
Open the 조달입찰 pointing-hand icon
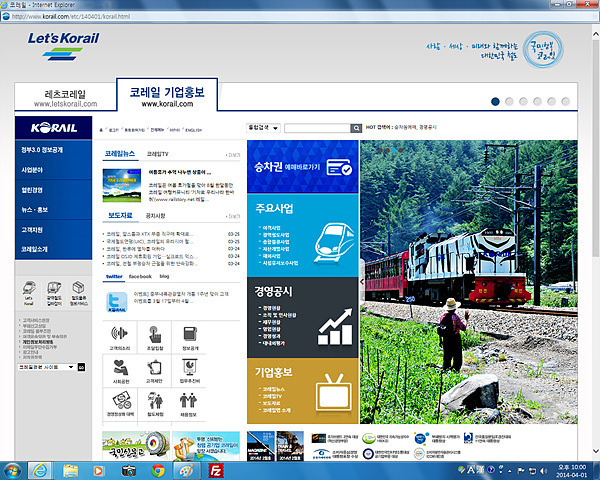point(155,334)
